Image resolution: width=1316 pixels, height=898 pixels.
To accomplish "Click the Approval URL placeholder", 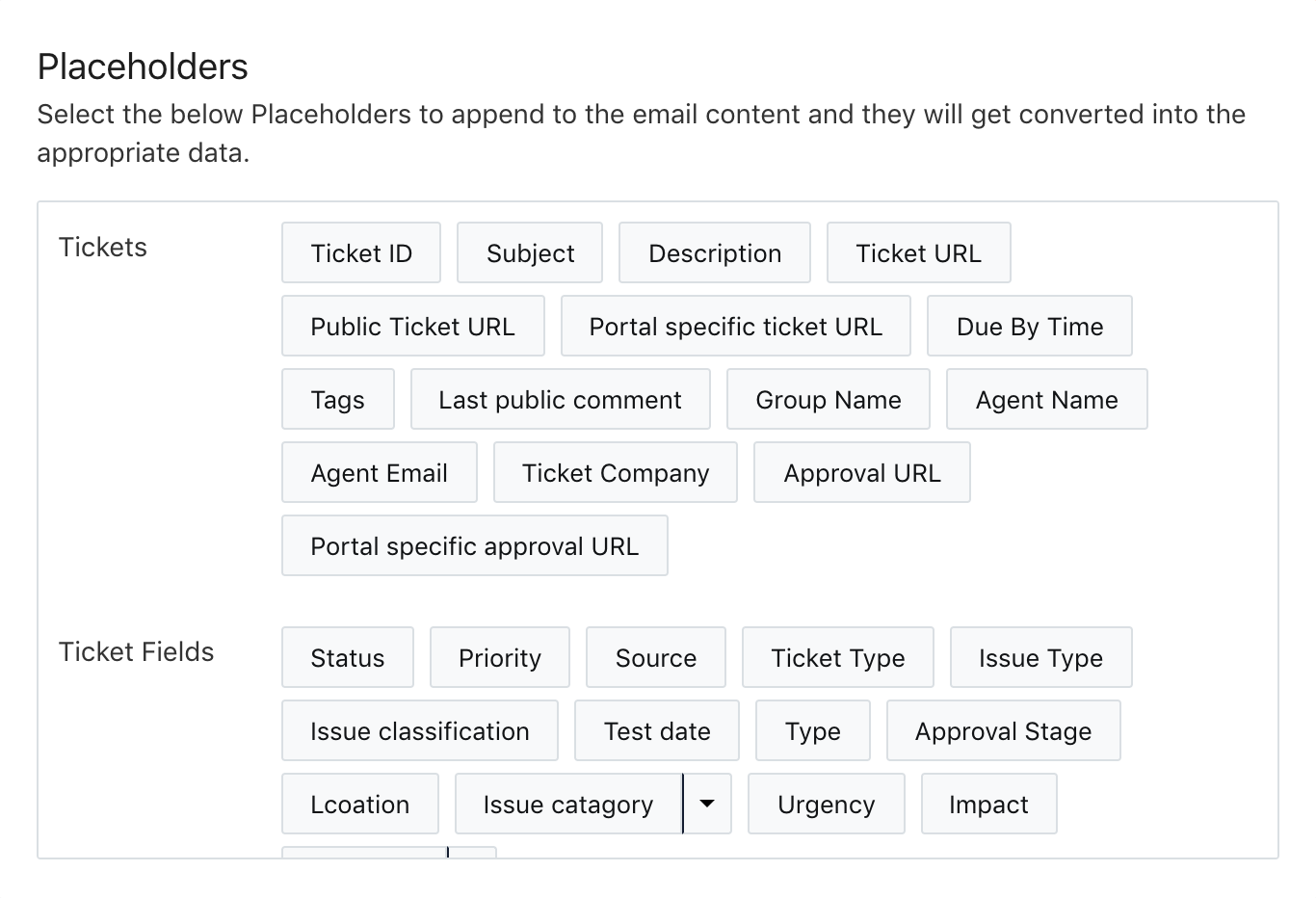I will tap(862, 472).
